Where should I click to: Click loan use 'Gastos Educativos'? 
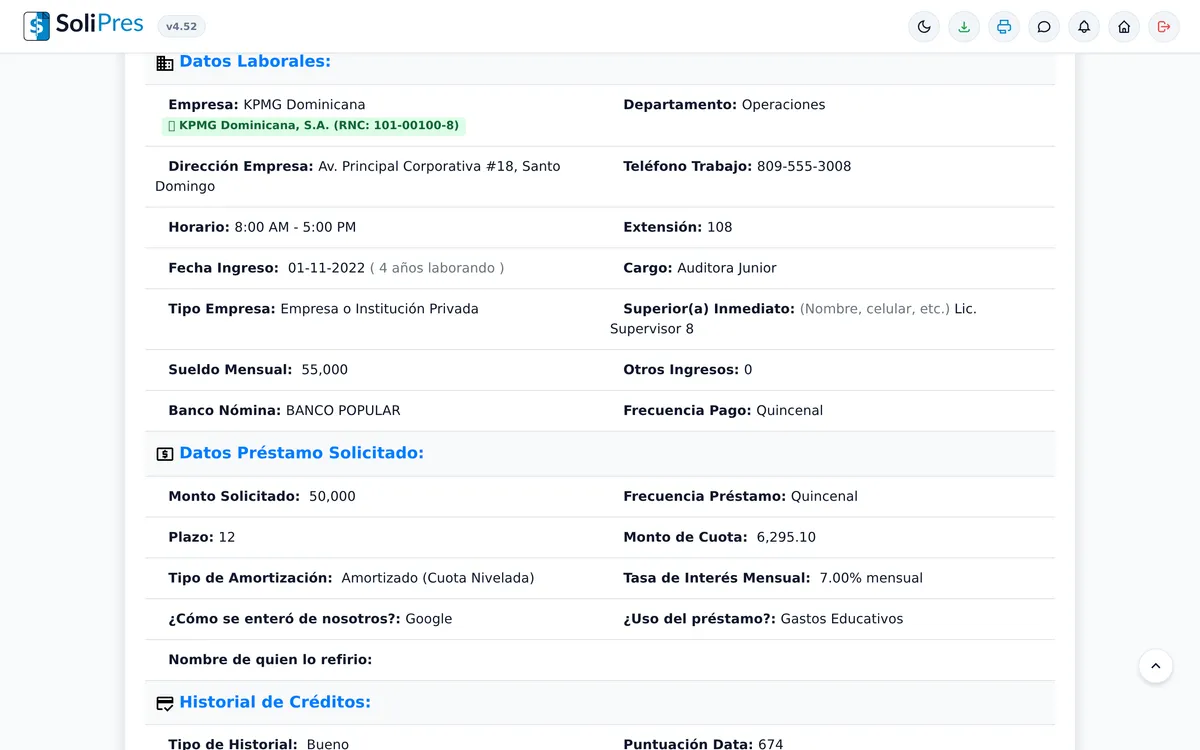[x=842, y=619]
